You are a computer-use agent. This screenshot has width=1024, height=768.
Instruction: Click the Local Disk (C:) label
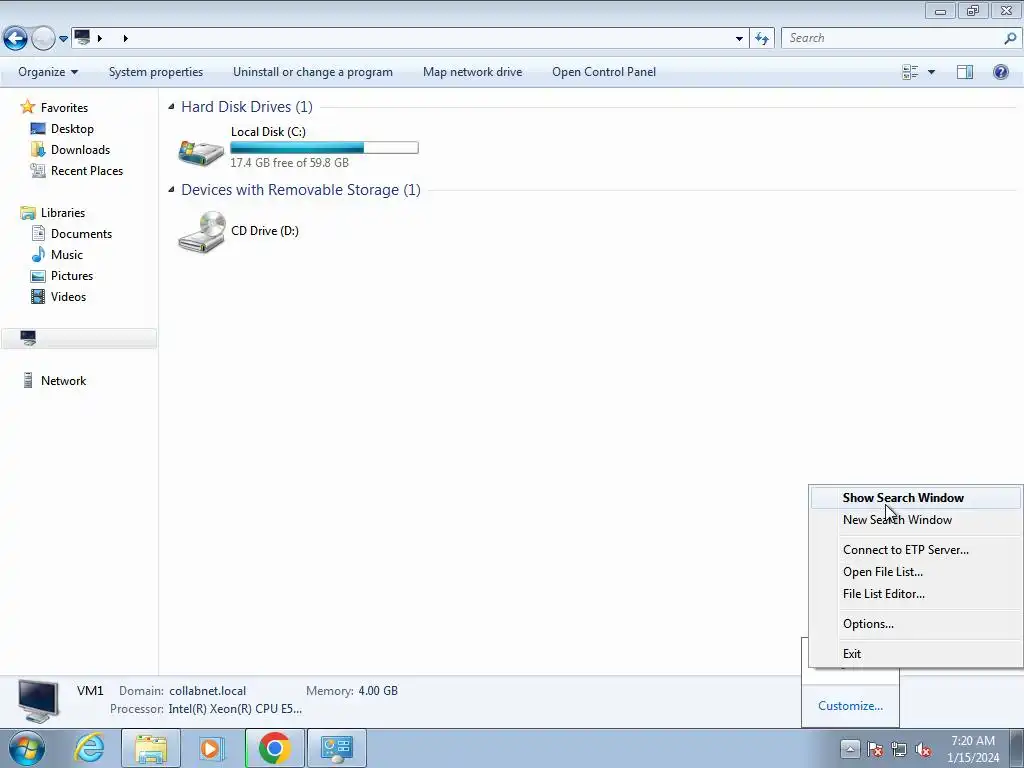click(x=268, y=132)
